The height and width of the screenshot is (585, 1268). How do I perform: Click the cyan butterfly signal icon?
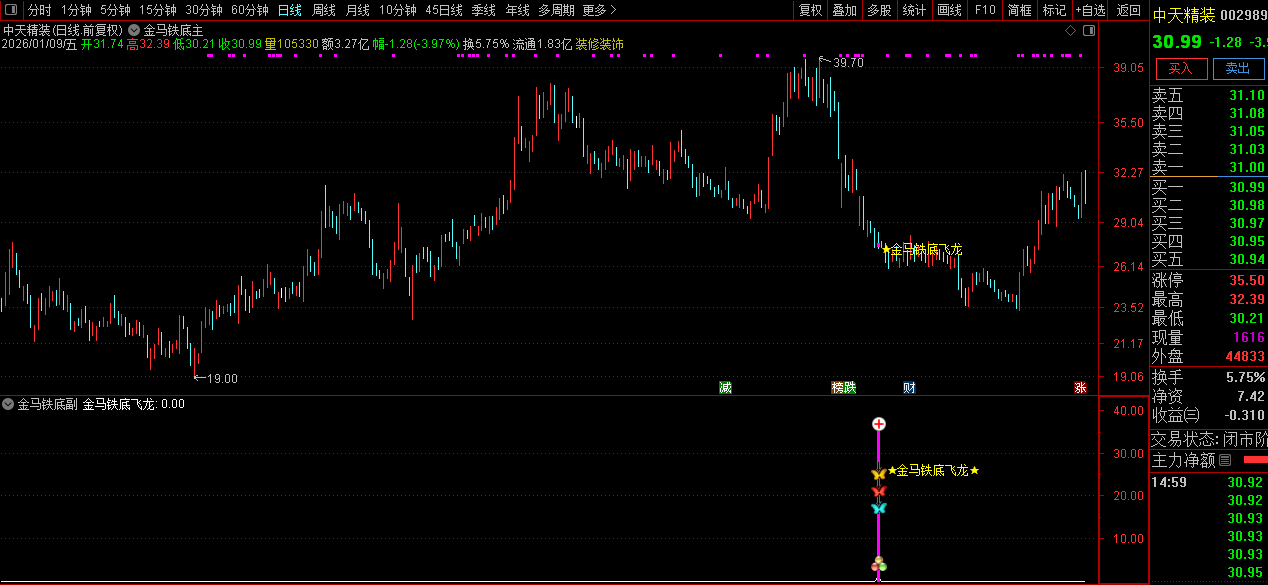(x=878, y=508)
